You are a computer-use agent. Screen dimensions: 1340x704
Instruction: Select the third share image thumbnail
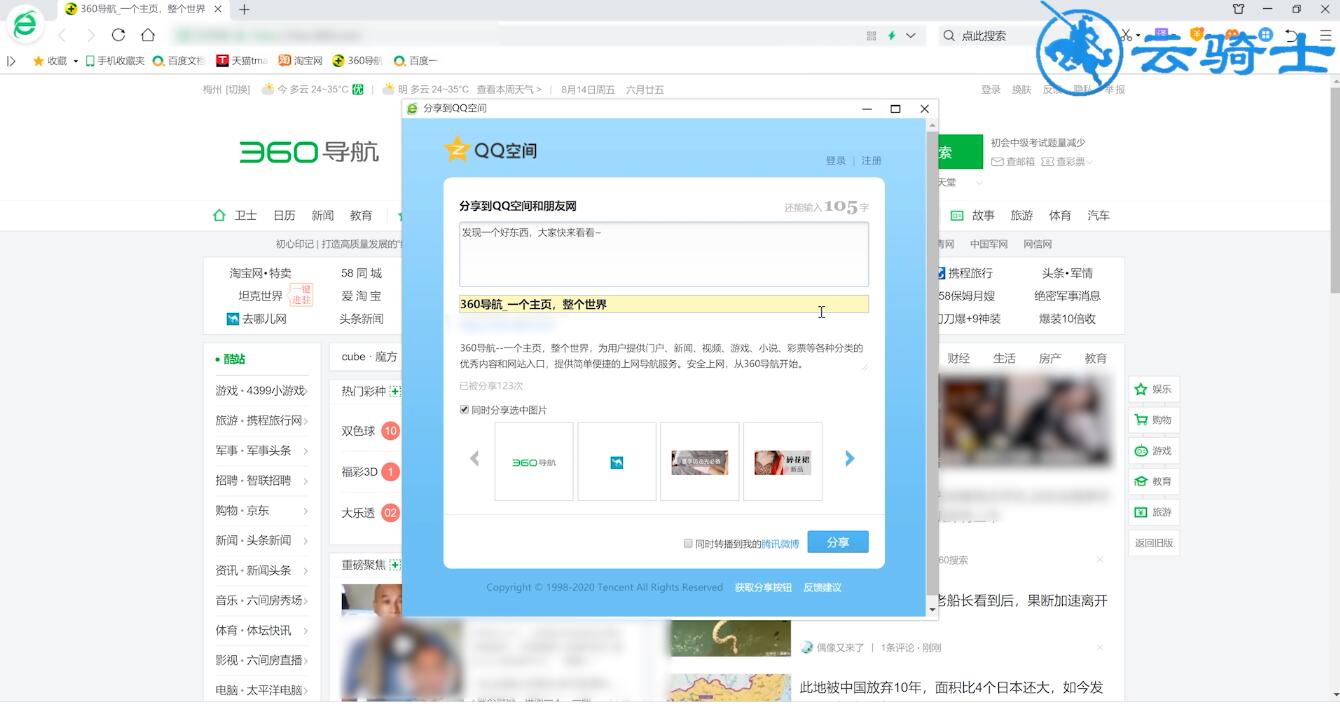700,461
